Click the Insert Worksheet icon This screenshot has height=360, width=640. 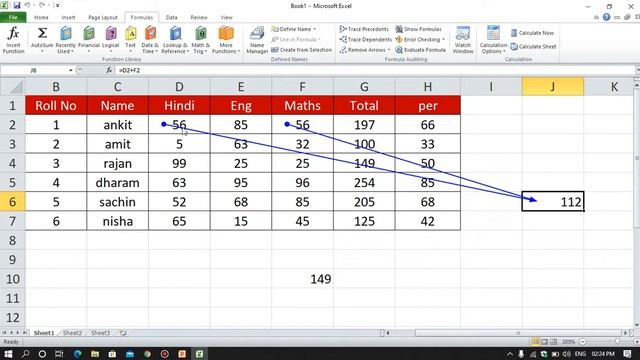pyautogui.click(x=123, y=333)
